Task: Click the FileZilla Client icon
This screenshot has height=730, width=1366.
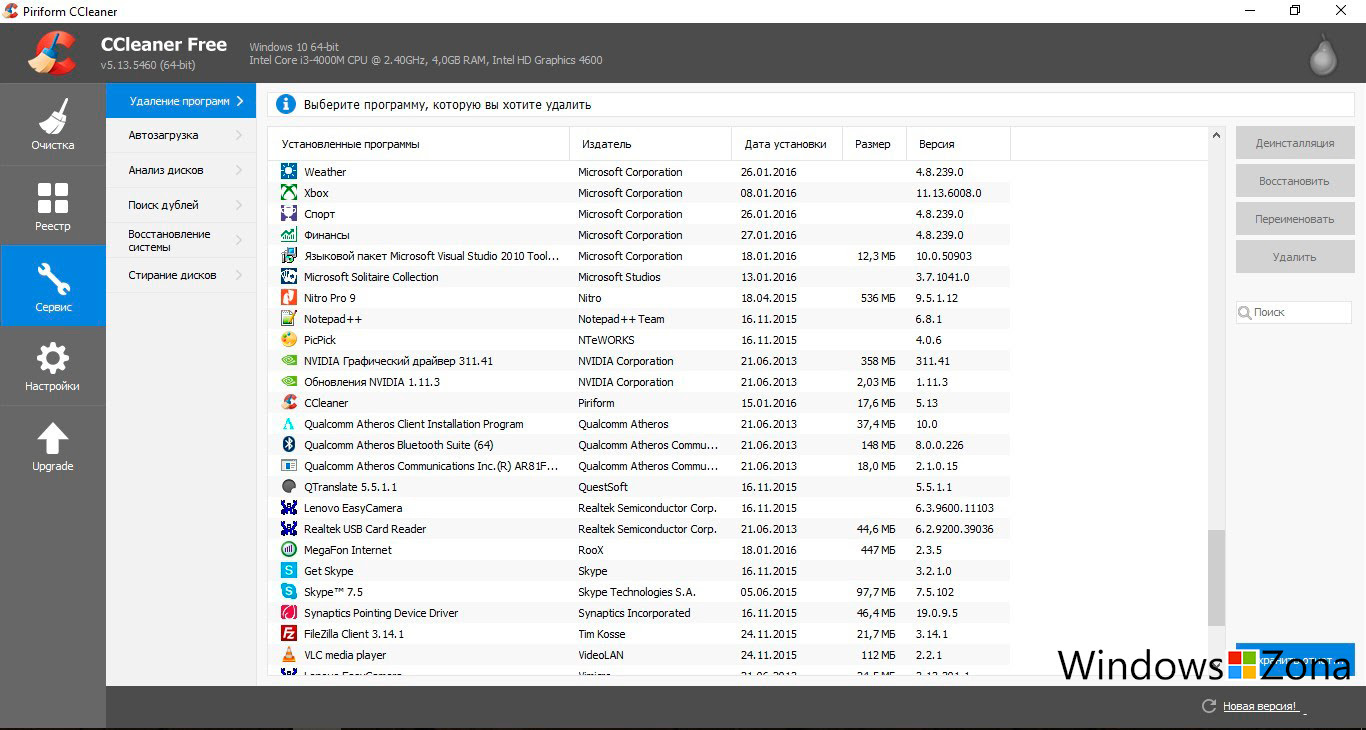Action: click(289, 633)
